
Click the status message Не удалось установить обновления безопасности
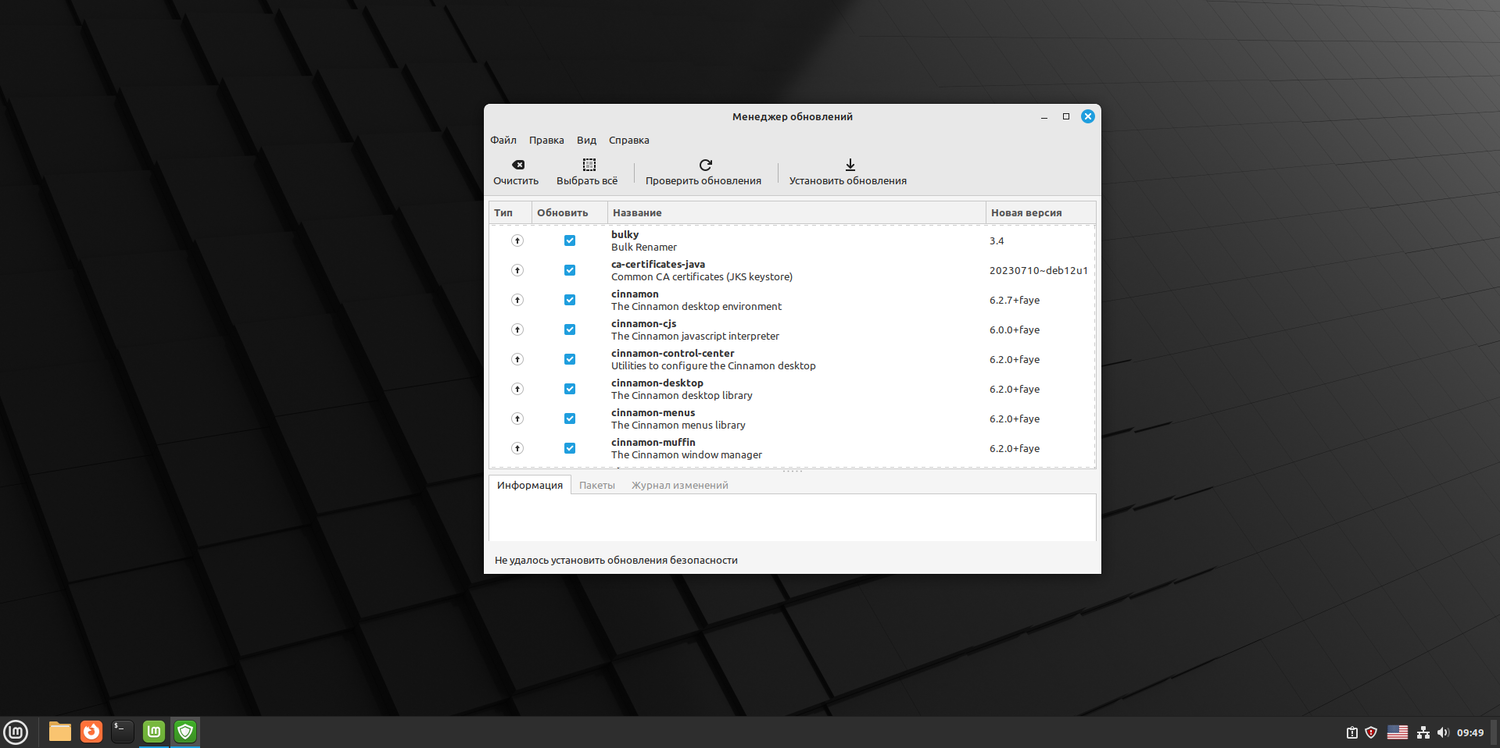[x=616, y=560]
